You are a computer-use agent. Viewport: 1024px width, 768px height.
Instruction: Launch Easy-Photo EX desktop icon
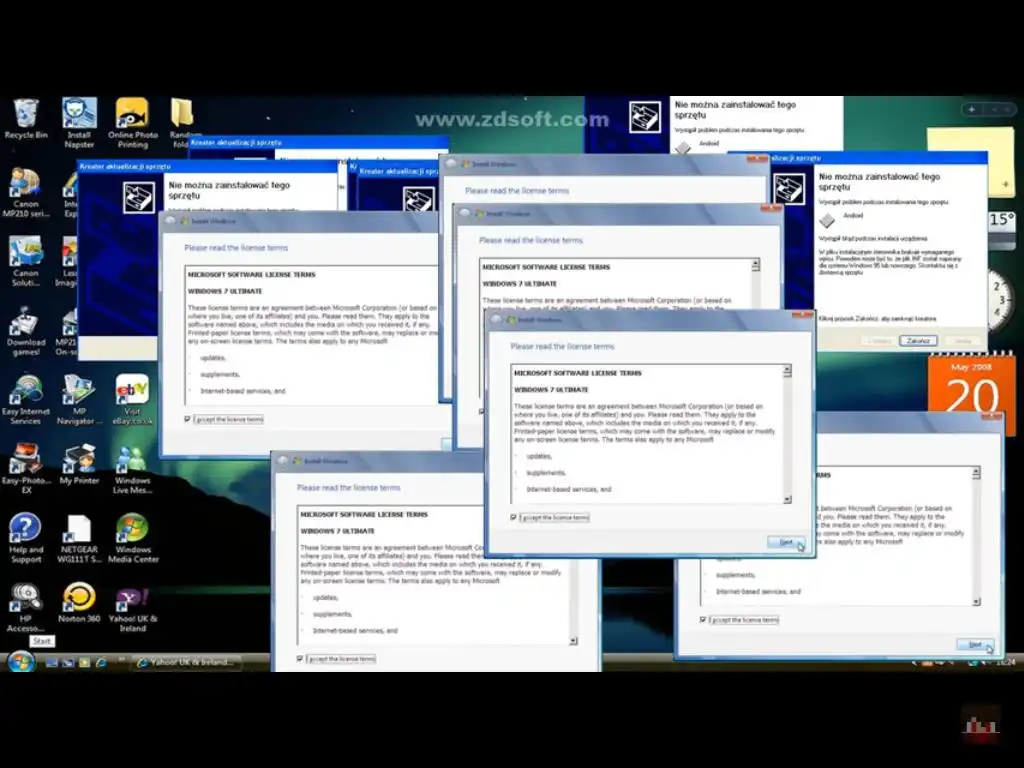[x=25, y=468]
